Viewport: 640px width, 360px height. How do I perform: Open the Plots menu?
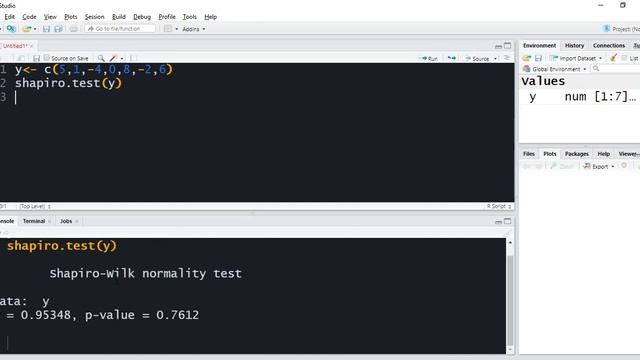coord(71,17)
